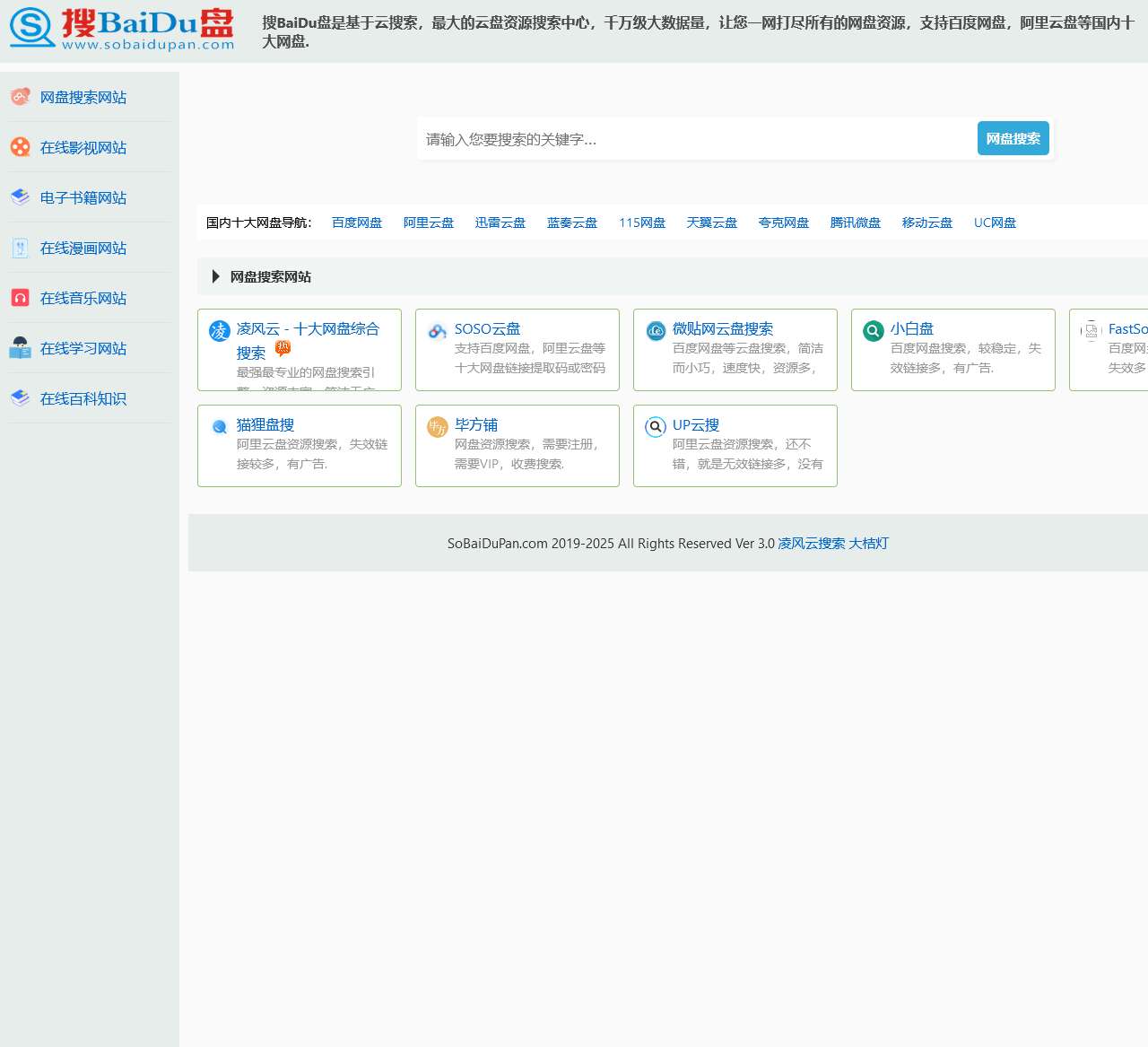Screen dimensions: 1148x1047
Task: Click footer link 大桔灯
Action: click(x=869, y=544)
